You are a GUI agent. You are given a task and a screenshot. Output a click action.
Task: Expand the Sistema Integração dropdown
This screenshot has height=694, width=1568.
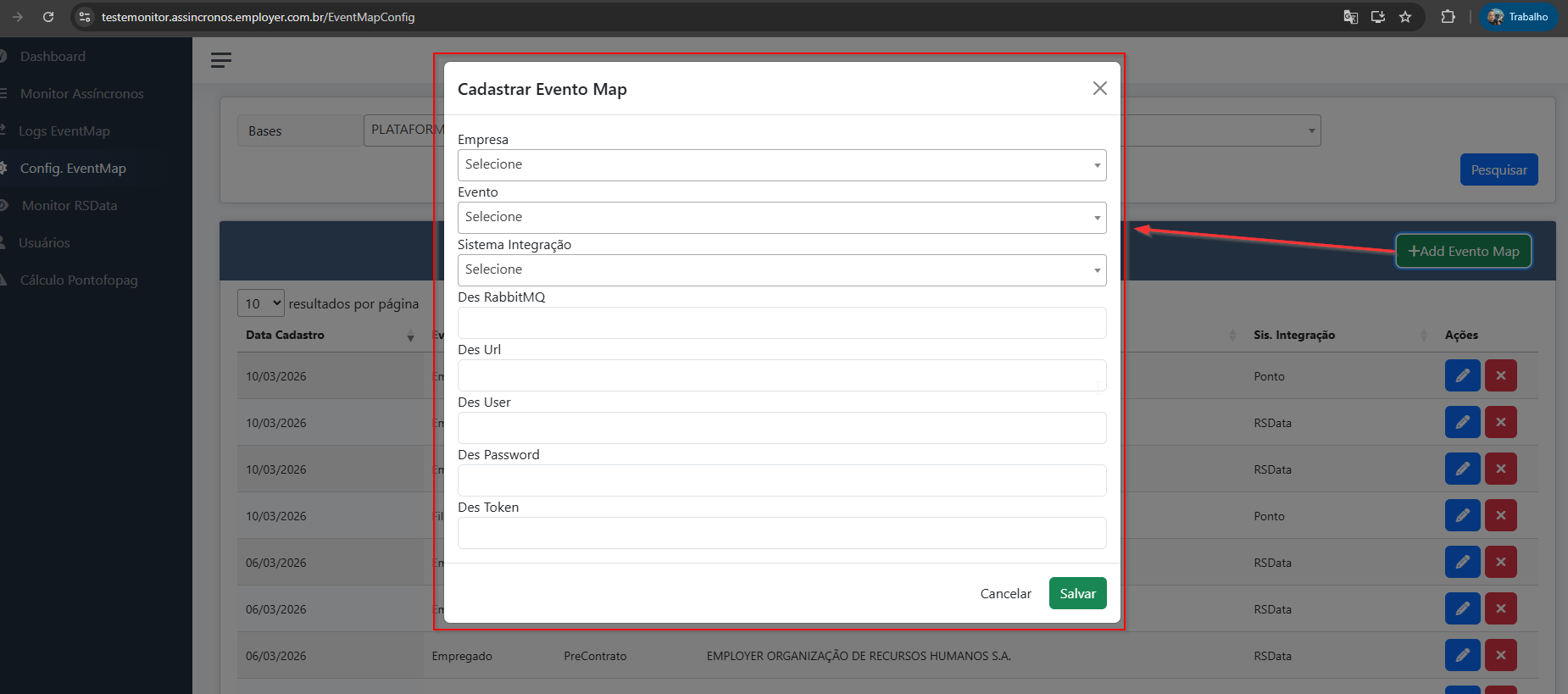pyautogui.click(x=781, y=270)
